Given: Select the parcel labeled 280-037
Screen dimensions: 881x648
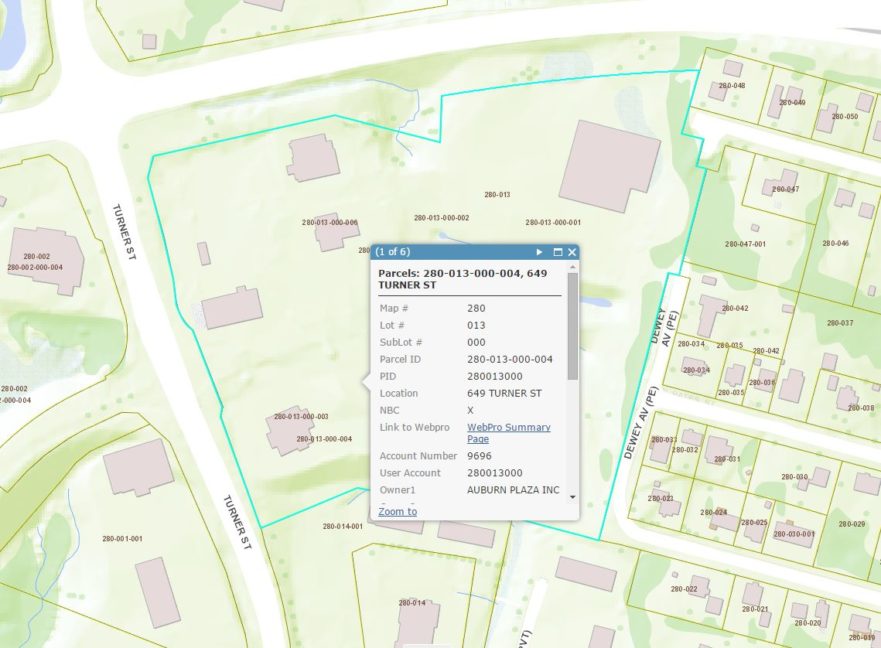Looking at the screenshot, I should (840, 323).
